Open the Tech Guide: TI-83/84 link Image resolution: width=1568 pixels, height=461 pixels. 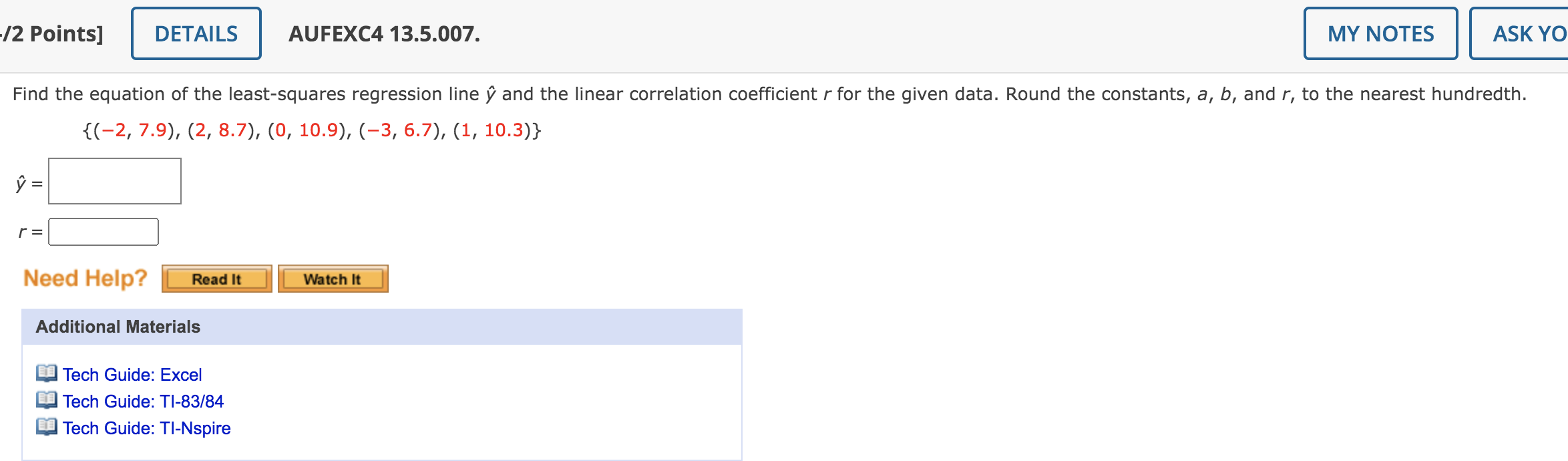click(142, 402)
